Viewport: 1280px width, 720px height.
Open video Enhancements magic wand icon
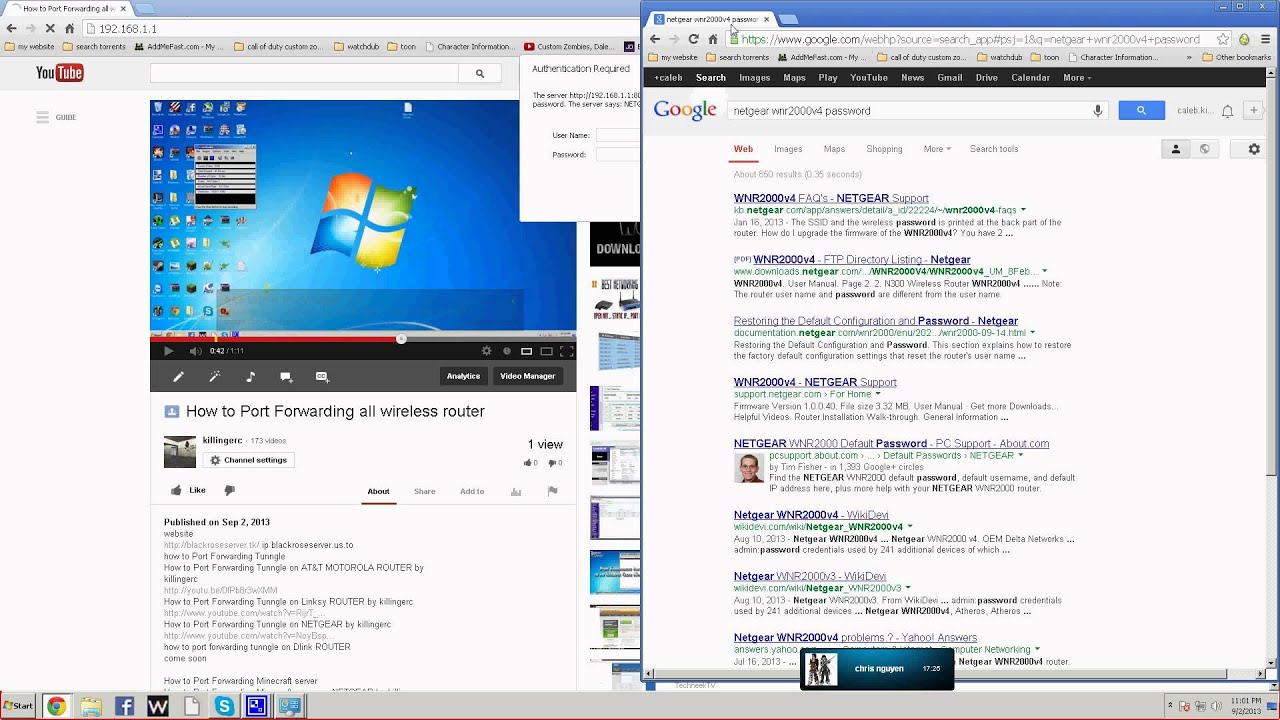pyautogui.click(x=214, y=377)
